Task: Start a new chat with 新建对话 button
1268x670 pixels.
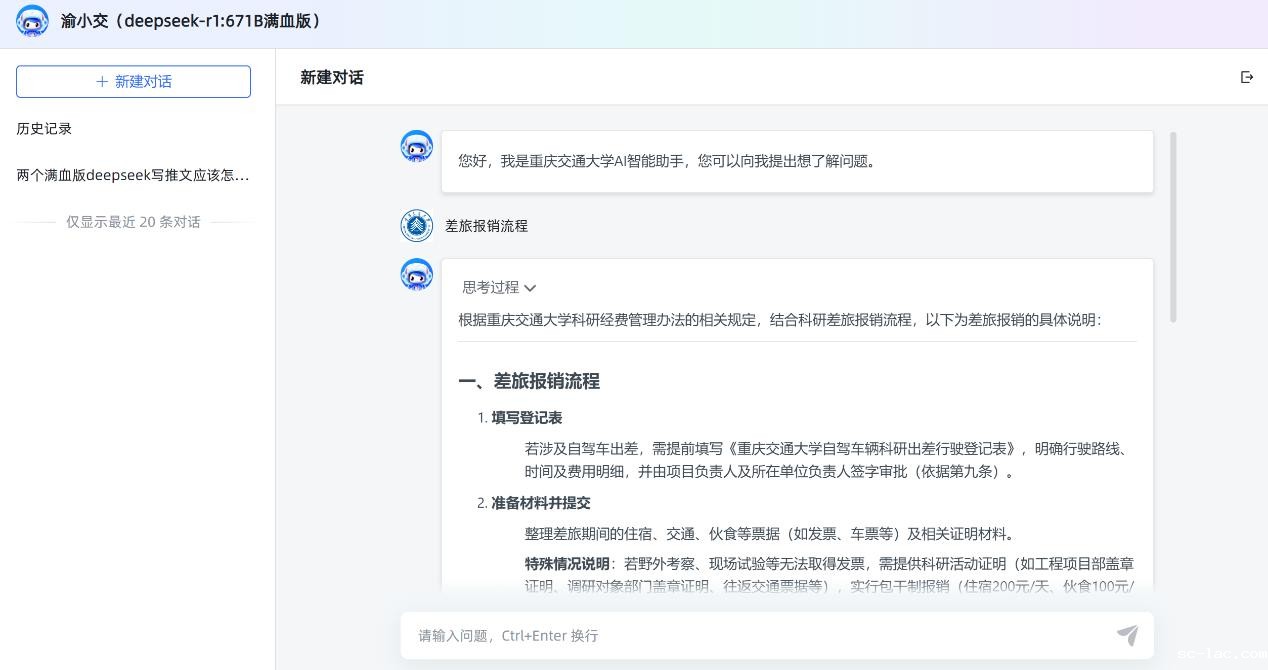Action: tap(133, 82)
